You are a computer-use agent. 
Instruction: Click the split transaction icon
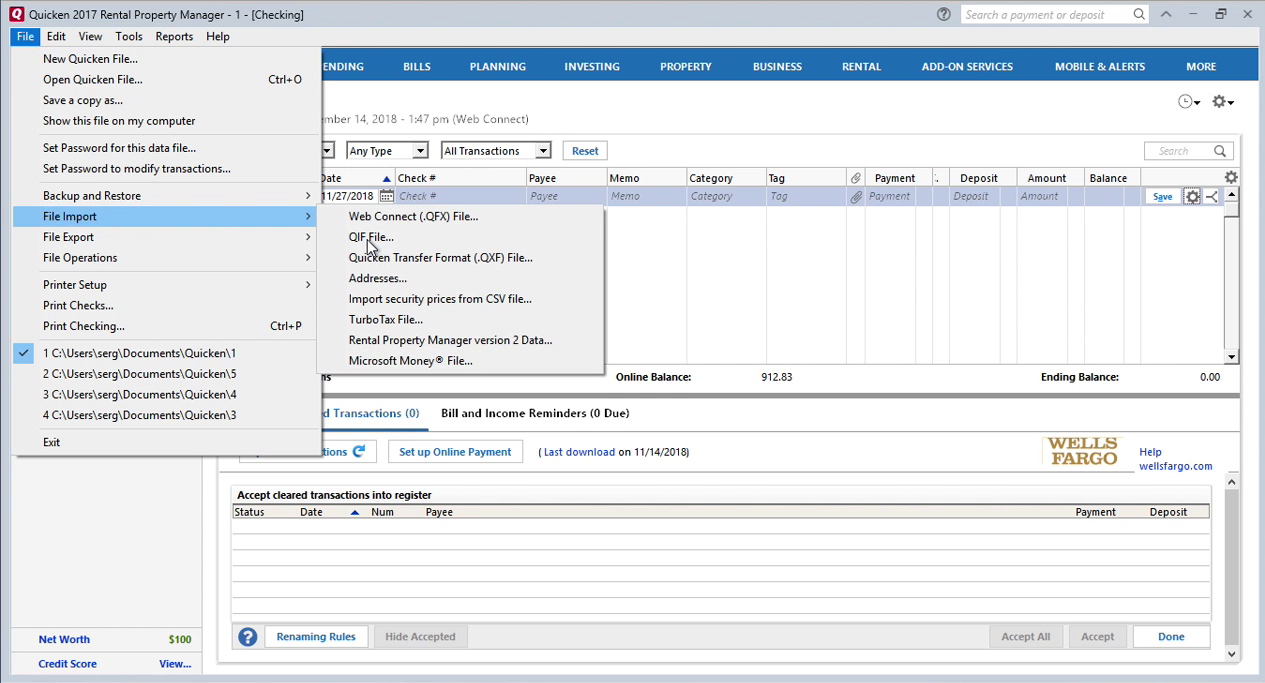(x=1212, y=197)
